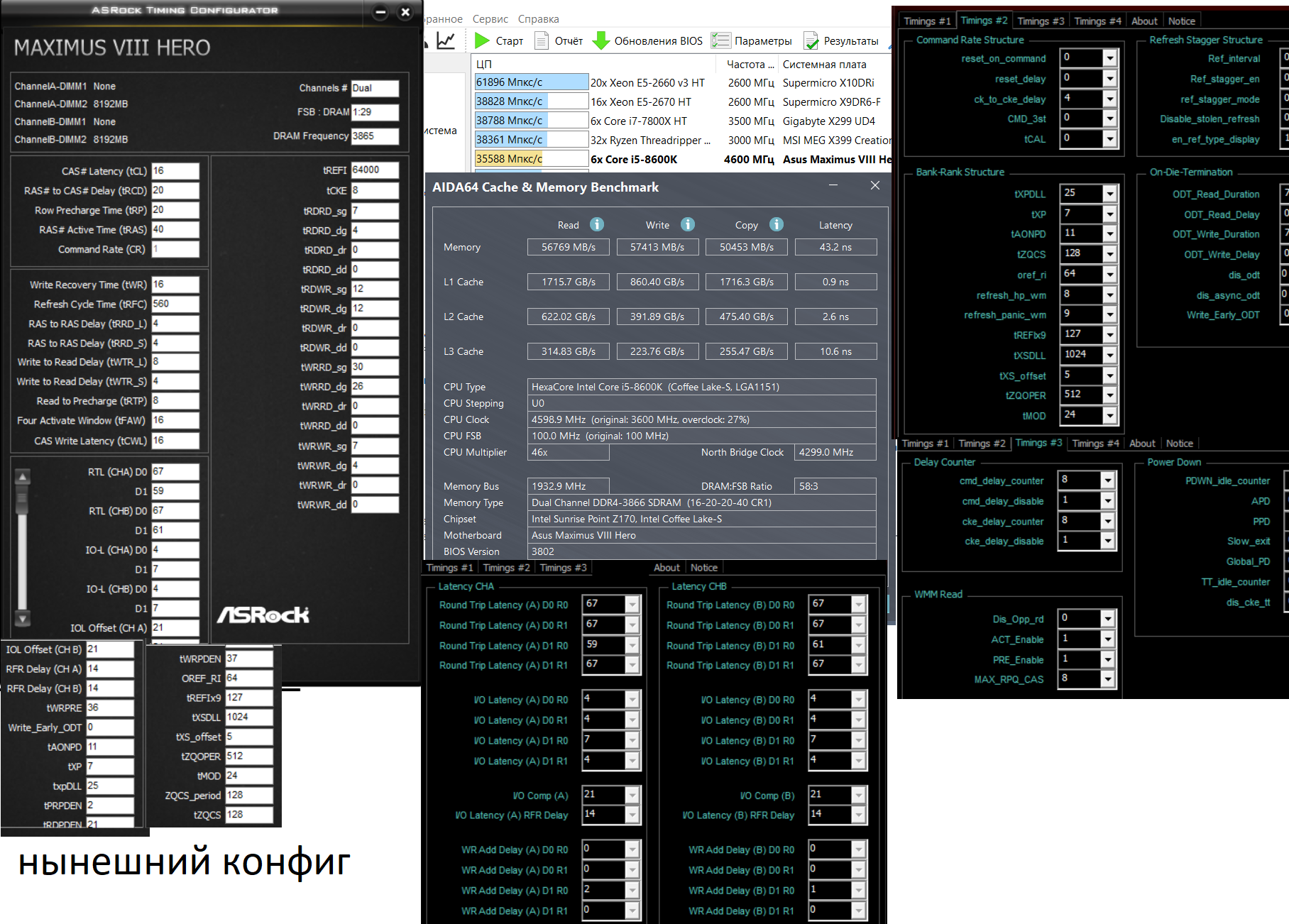
Task: Open the refresh_panic_wm dropdown
Action: point(1110,314)
